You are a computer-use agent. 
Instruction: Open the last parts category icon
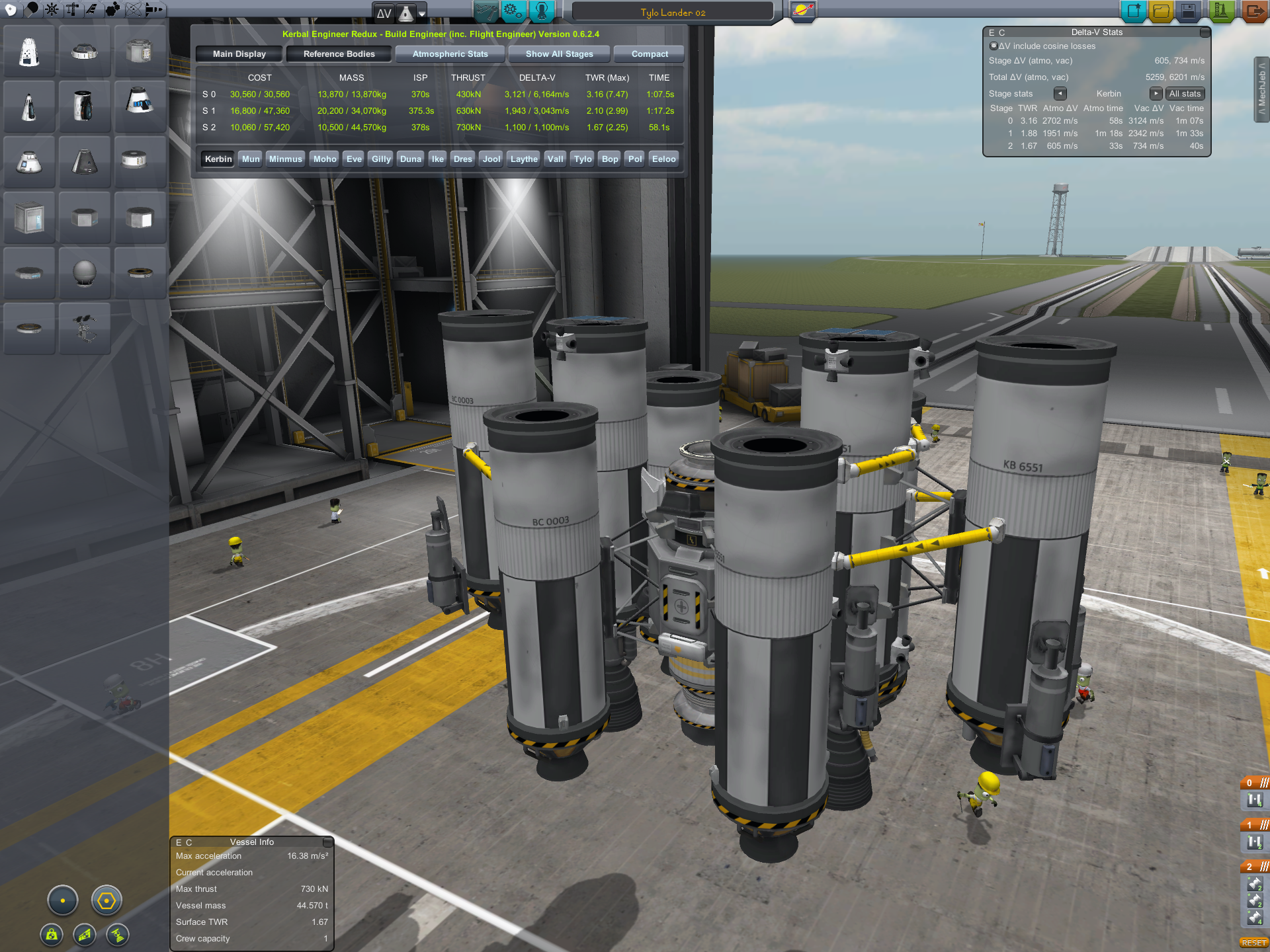click(153, 9)
